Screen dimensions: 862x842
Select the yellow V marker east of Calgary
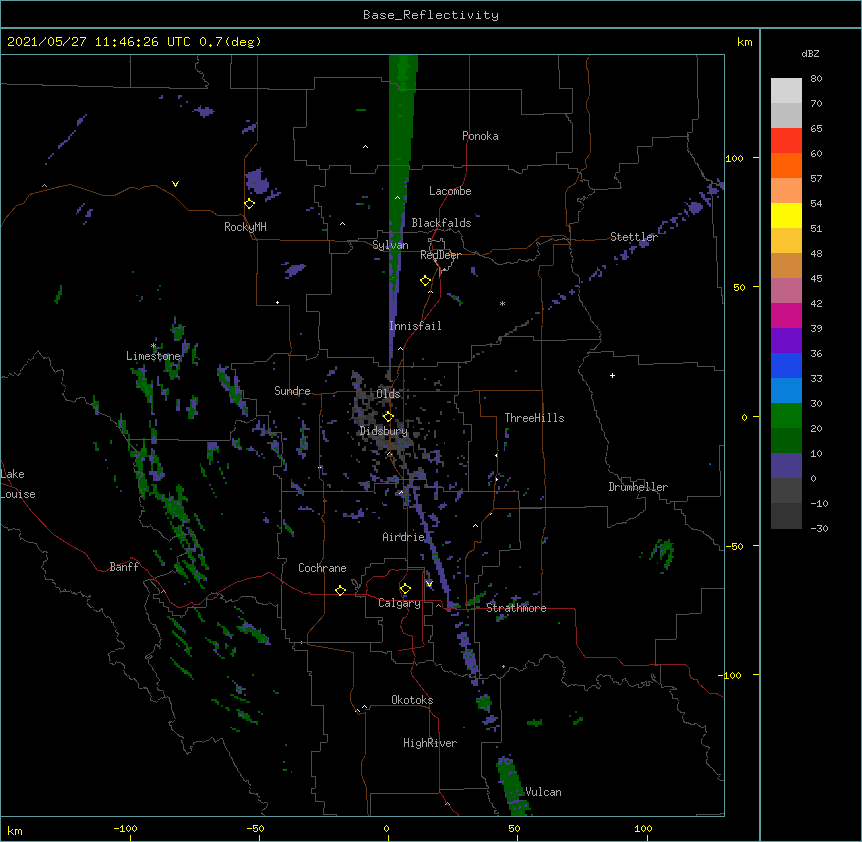tap(429, 584)
